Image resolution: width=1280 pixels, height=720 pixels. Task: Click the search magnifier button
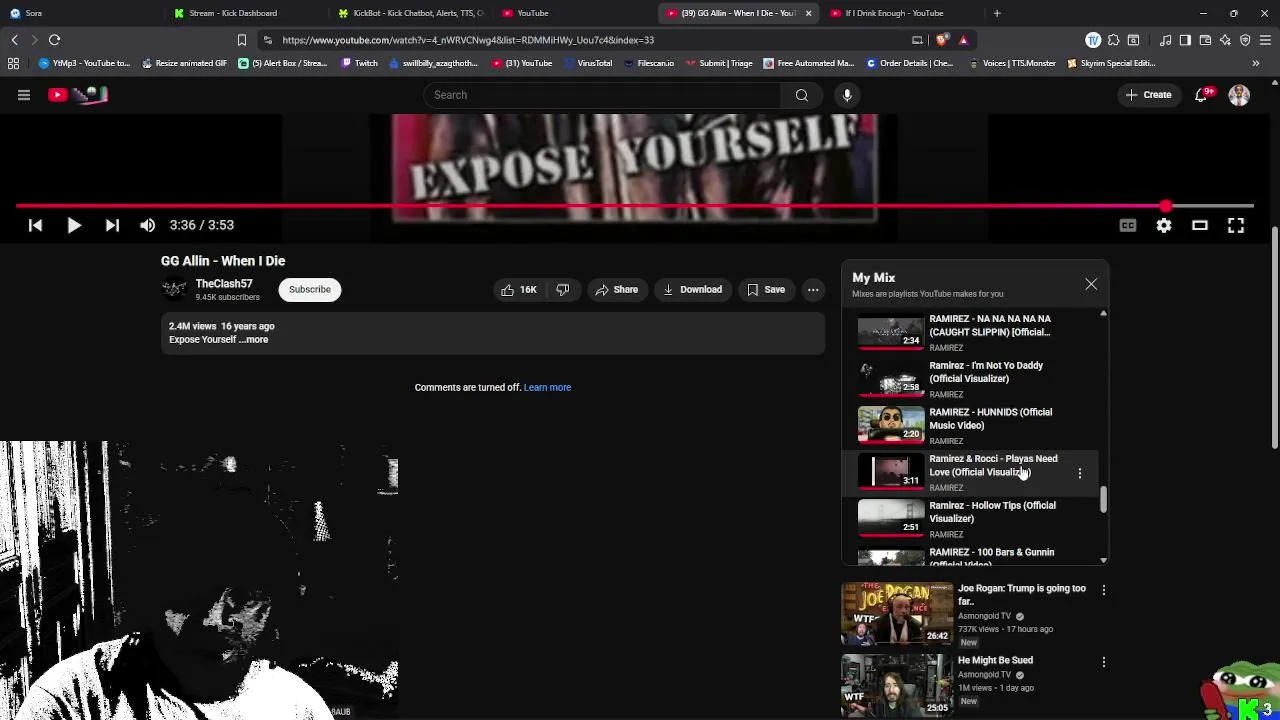802,95
